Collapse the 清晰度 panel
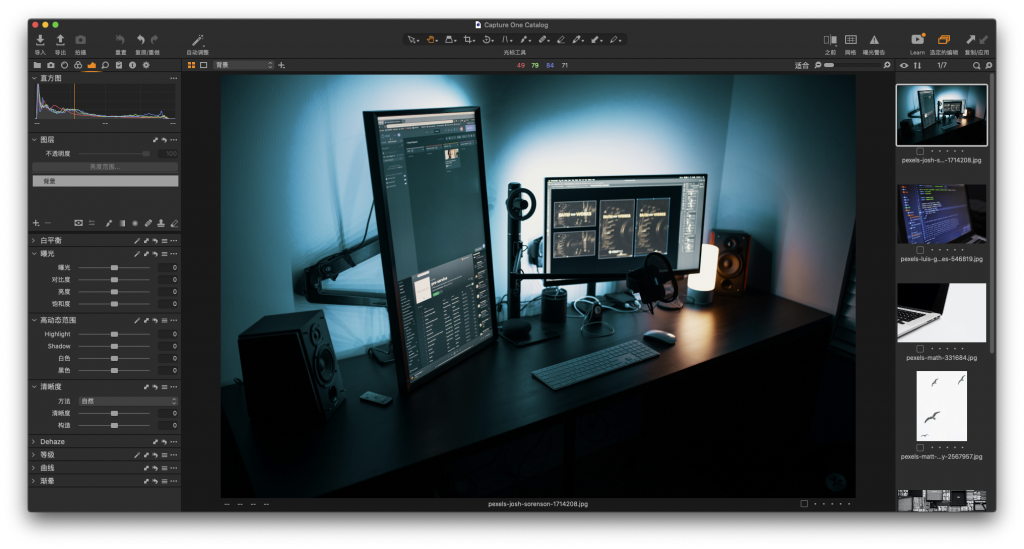1024x549 pixels. (34, 386)
